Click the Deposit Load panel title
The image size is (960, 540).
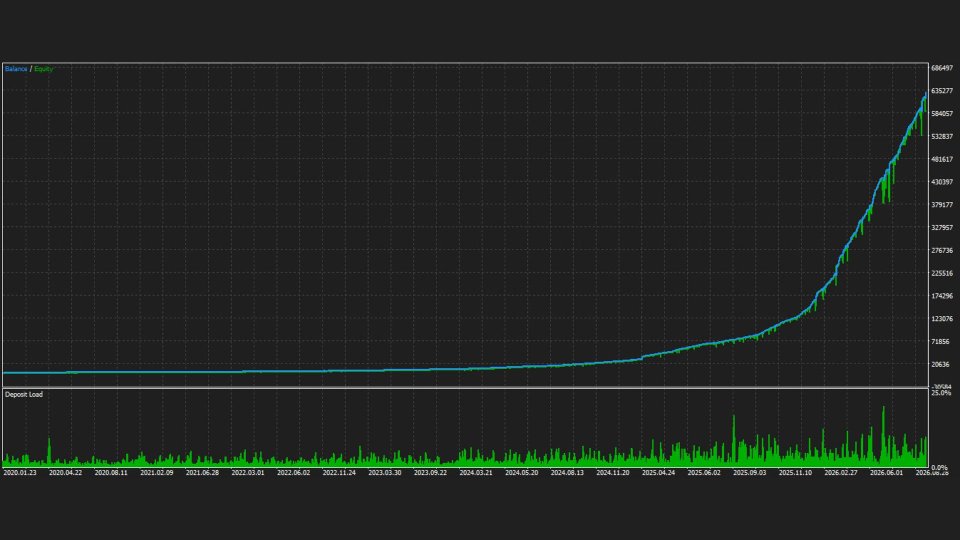coord(24,394)
